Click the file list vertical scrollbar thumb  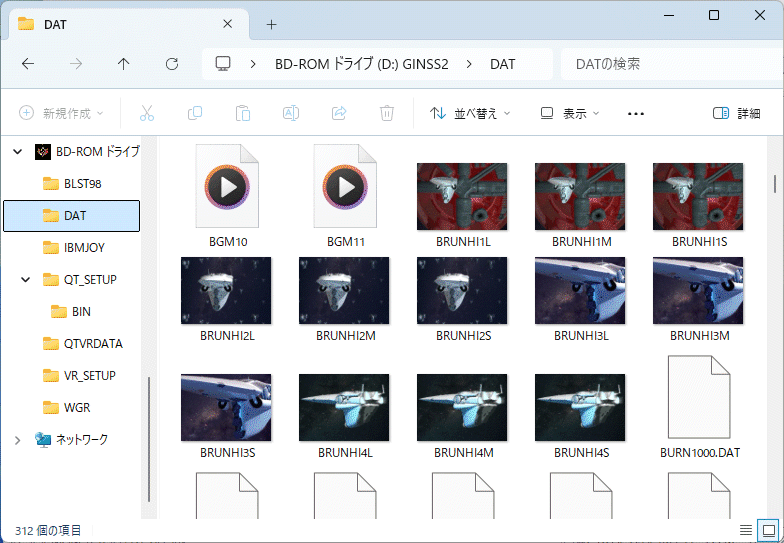[775, 184]
